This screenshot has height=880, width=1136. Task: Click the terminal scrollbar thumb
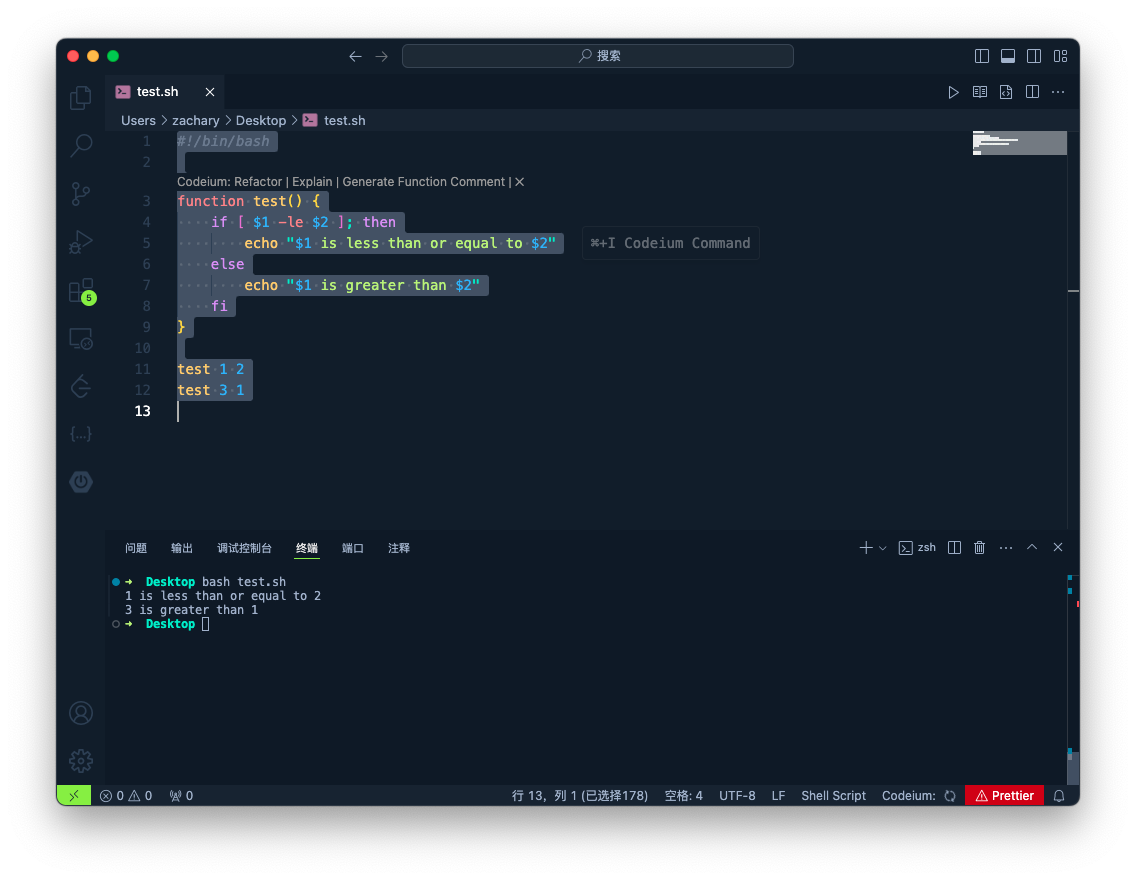click(1074, 766)
